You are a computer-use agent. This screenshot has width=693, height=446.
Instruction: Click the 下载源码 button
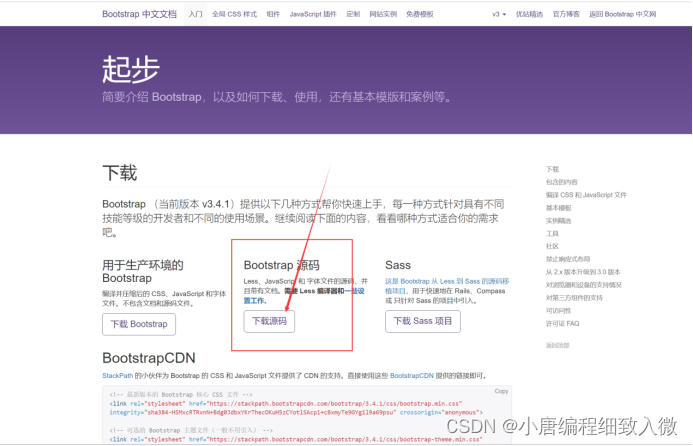269,321
